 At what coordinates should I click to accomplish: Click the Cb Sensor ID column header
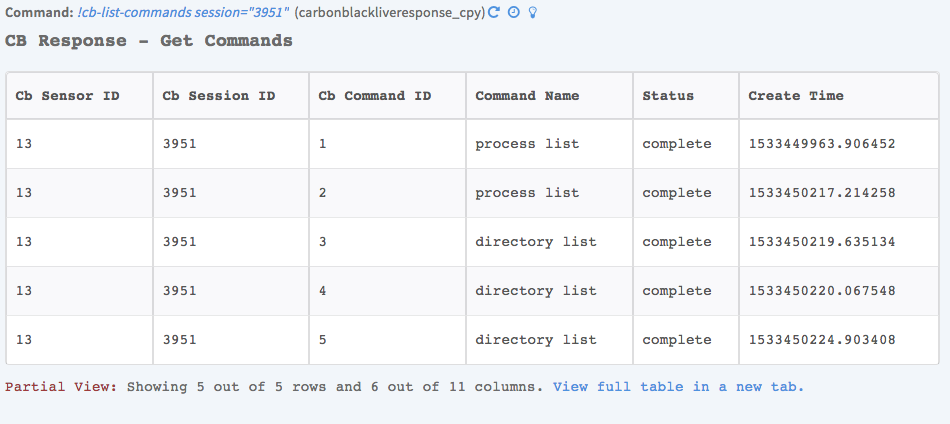(68, 96)
